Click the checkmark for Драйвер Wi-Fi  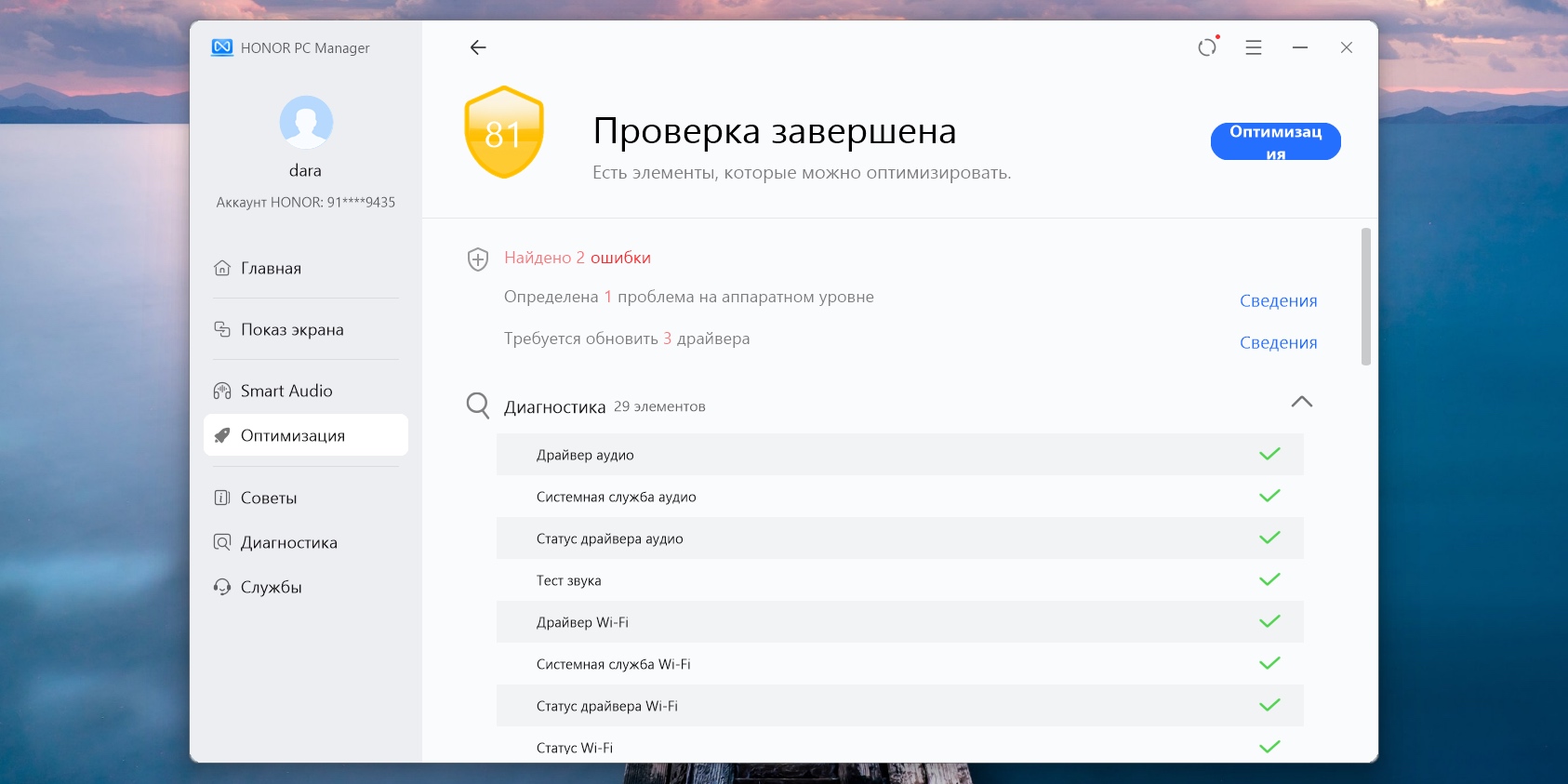(x=1269, y=621)
